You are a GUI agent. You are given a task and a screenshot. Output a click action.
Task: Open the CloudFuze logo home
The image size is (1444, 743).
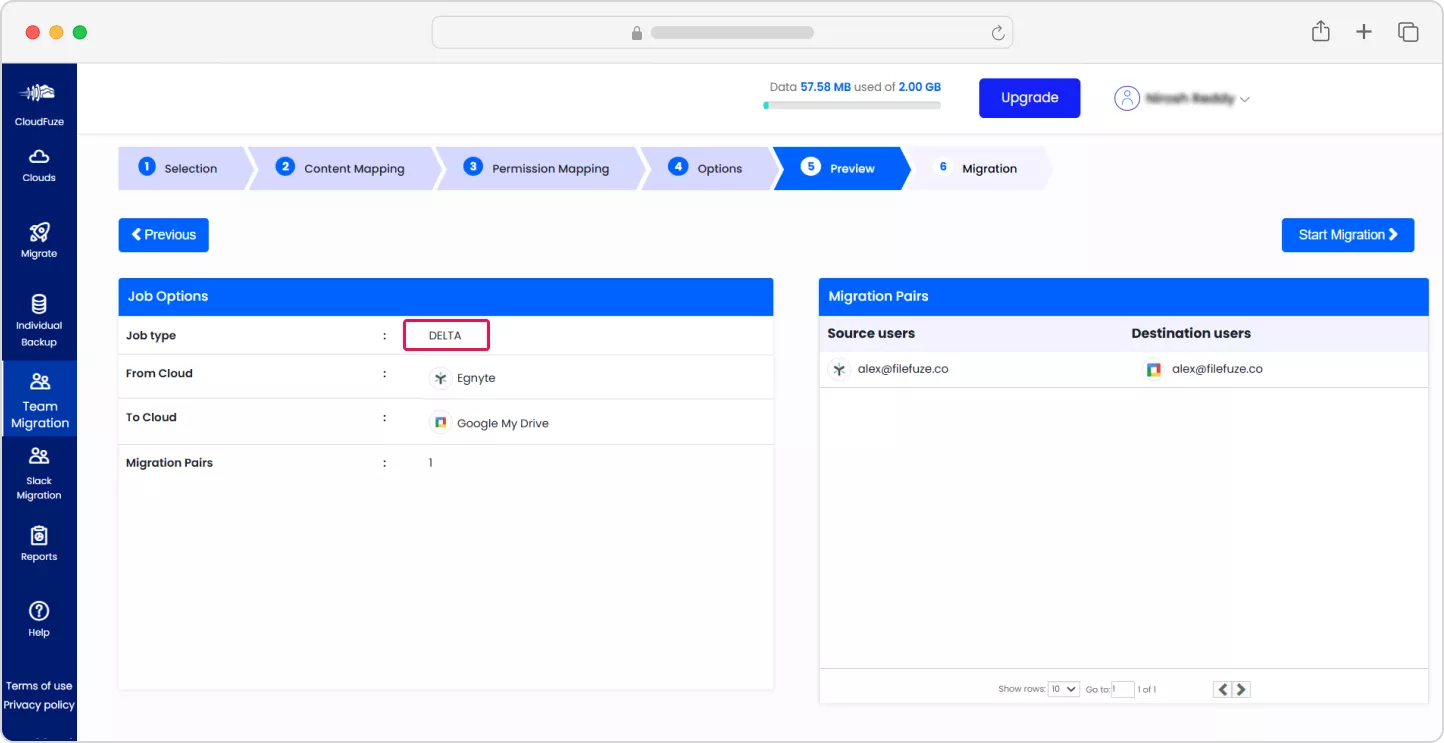(x=39, y=101)
